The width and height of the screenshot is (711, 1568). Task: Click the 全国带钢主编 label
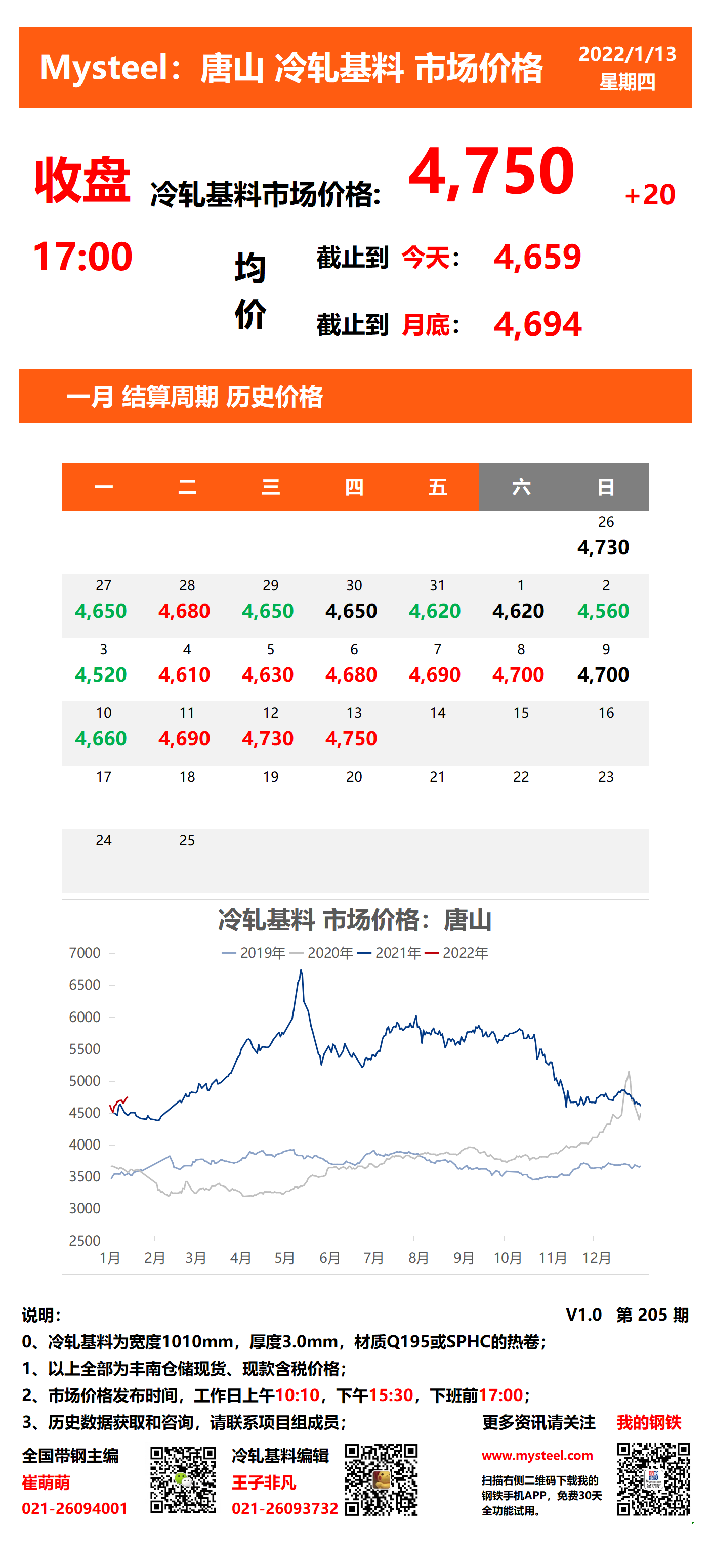(x=71, y=1455)
